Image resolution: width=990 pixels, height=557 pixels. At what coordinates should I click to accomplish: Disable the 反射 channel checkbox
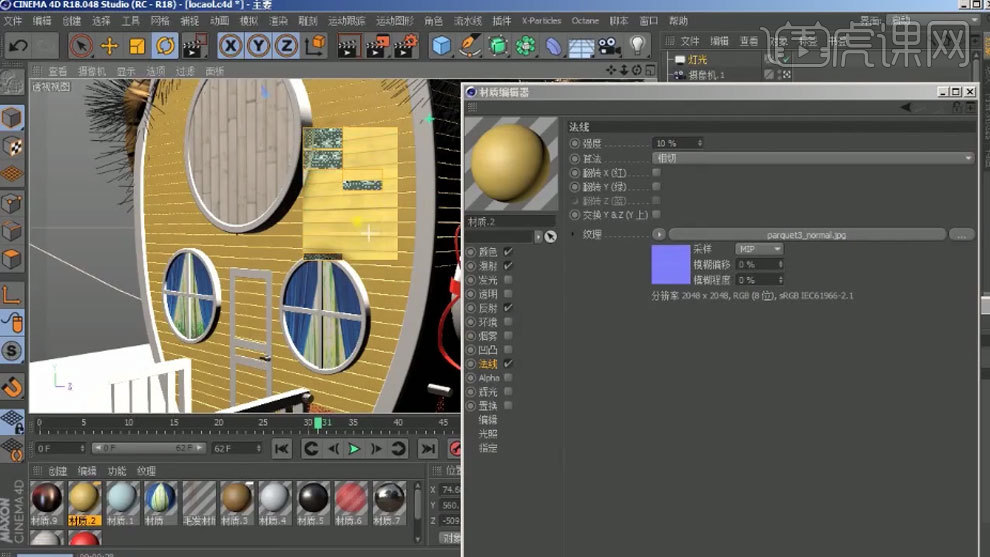coord(508,308)
